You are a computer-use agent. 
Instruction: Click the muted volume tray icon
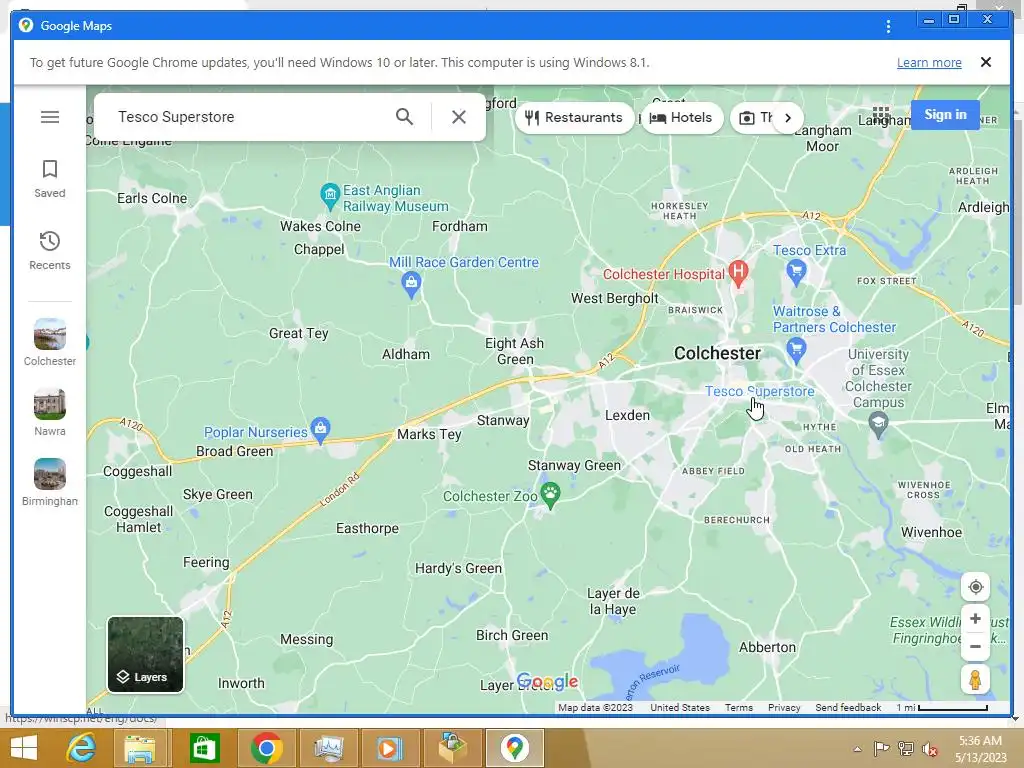[x=929, y=749]
